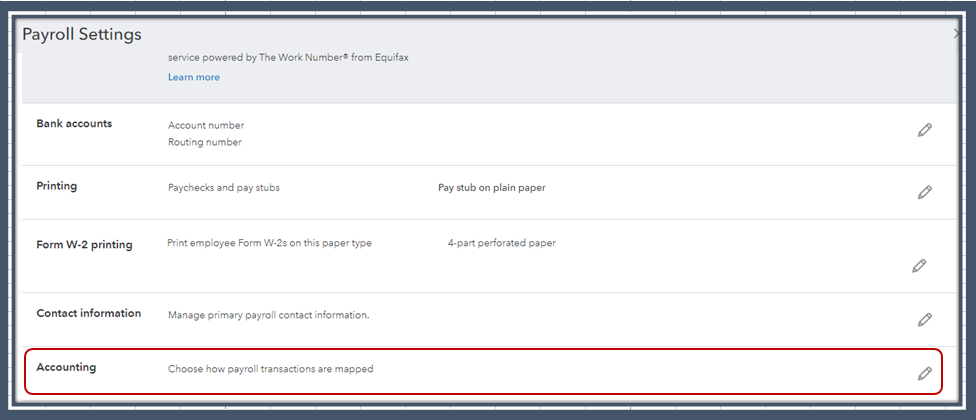Click Manage primary payroll contact information text
This screenshot has width=976, height=420.
tap(269, 315)
